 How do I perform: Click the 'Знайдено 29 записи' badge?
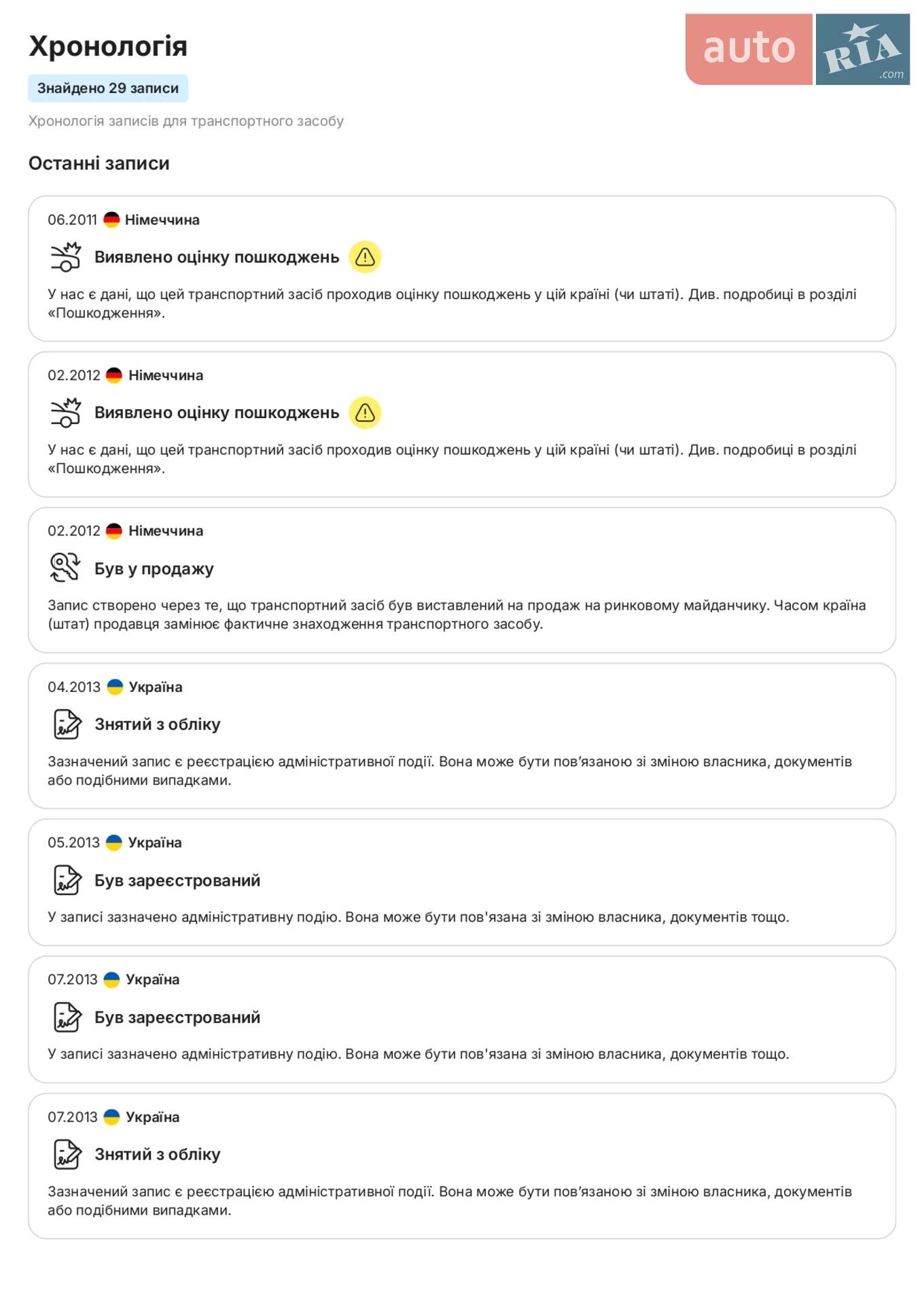108,88
